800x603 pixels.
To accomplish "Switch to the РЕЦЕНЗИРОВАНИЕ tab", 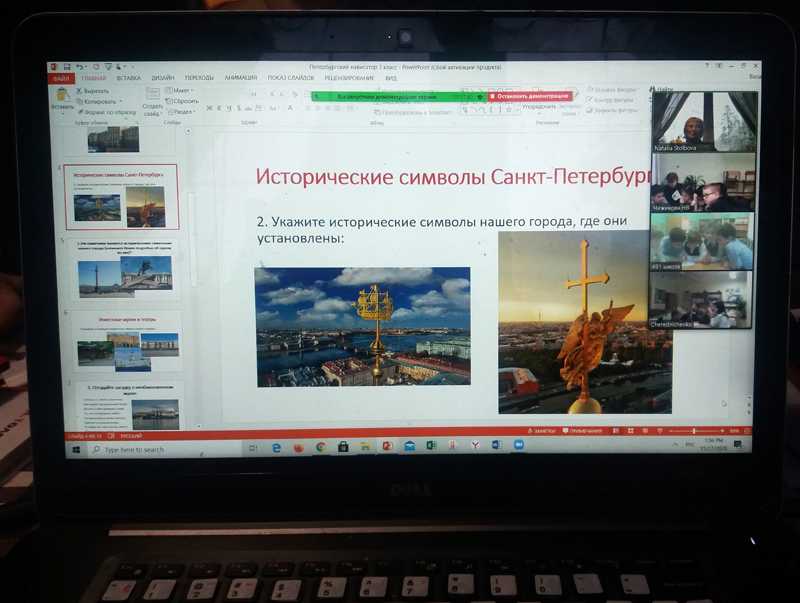I will click(349, 78).
